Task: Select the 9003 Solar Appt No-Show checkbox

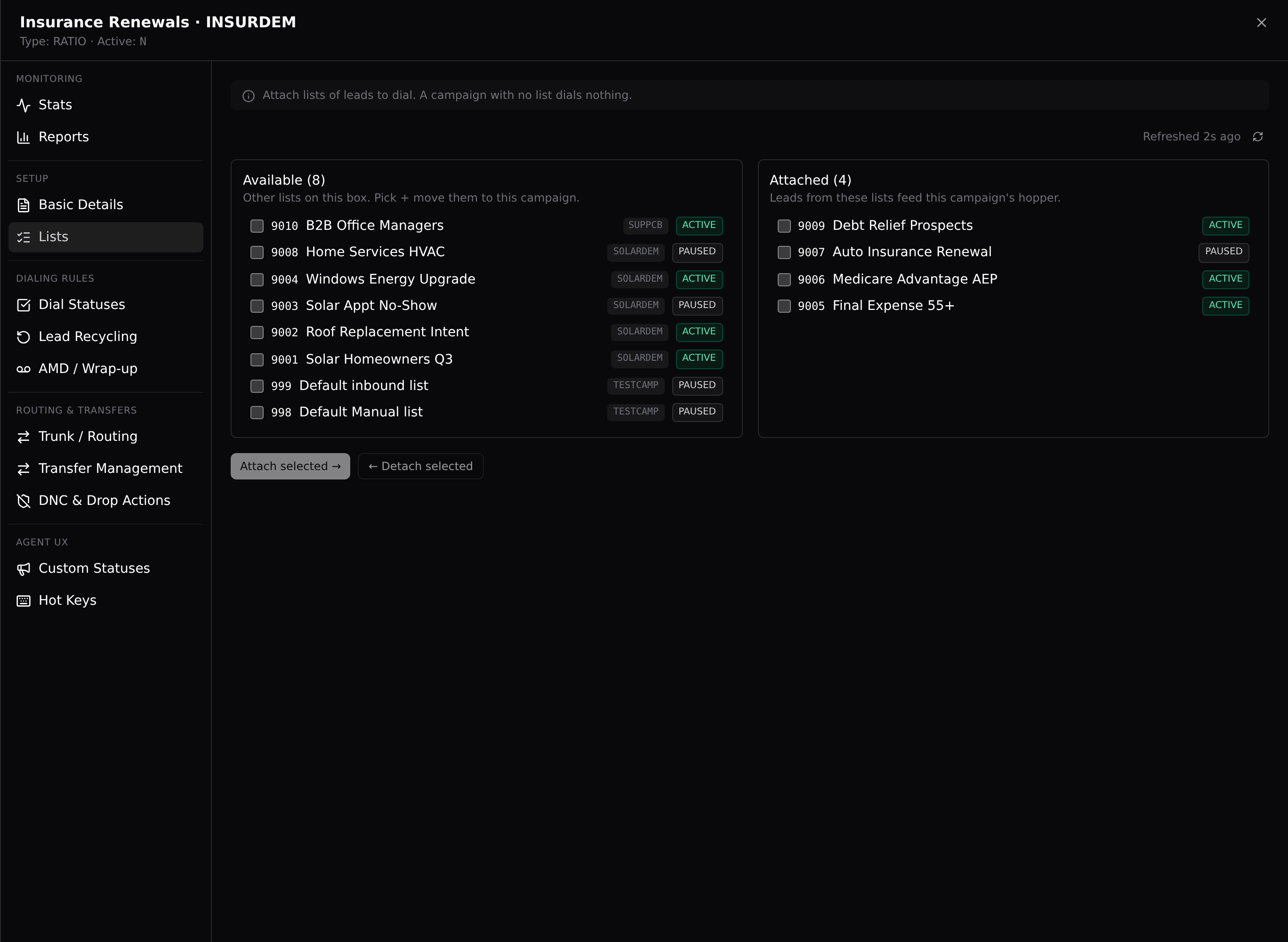Action: pos(257,306)
